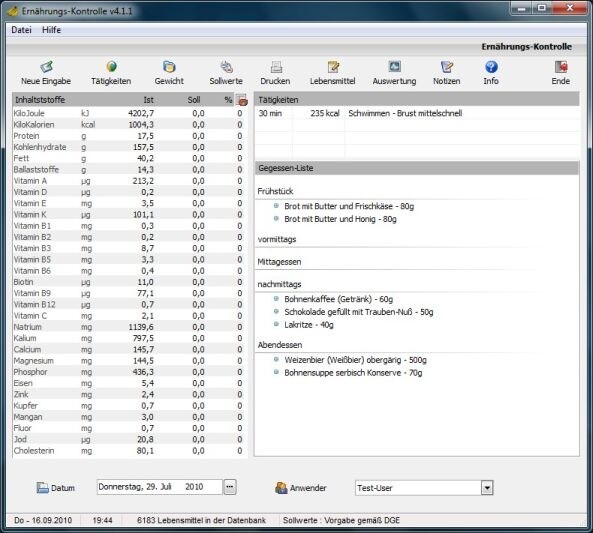Show the Info help icon

(x=491, y=67)
